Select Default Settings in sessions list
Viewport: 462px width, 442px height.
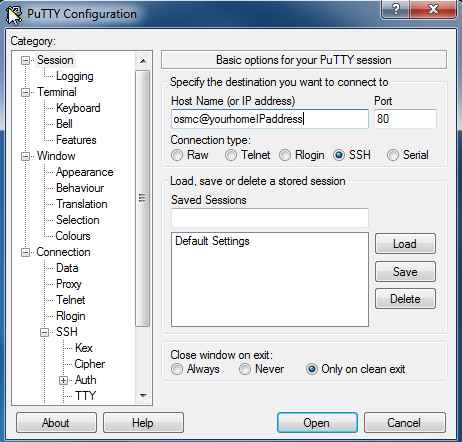212,241
